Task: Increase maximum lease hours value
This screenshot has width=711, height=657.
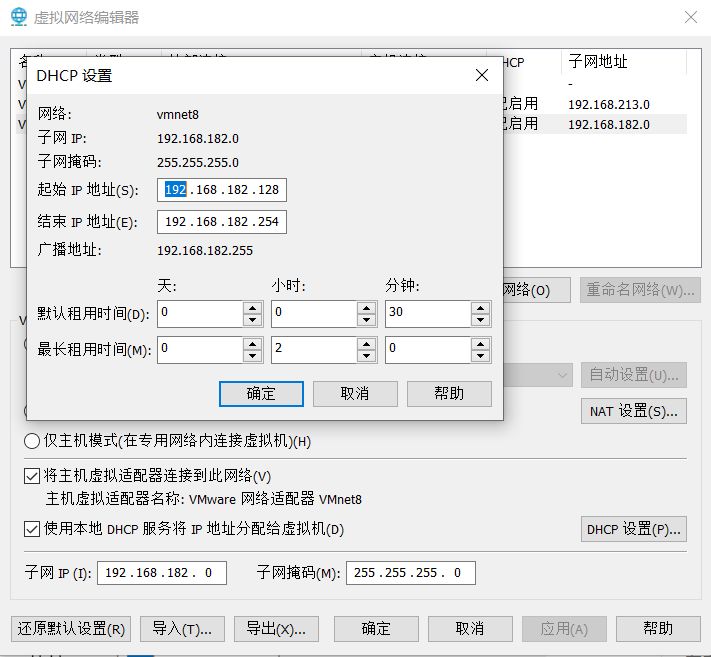Action: pyautogui.click(x=366, y=345)
